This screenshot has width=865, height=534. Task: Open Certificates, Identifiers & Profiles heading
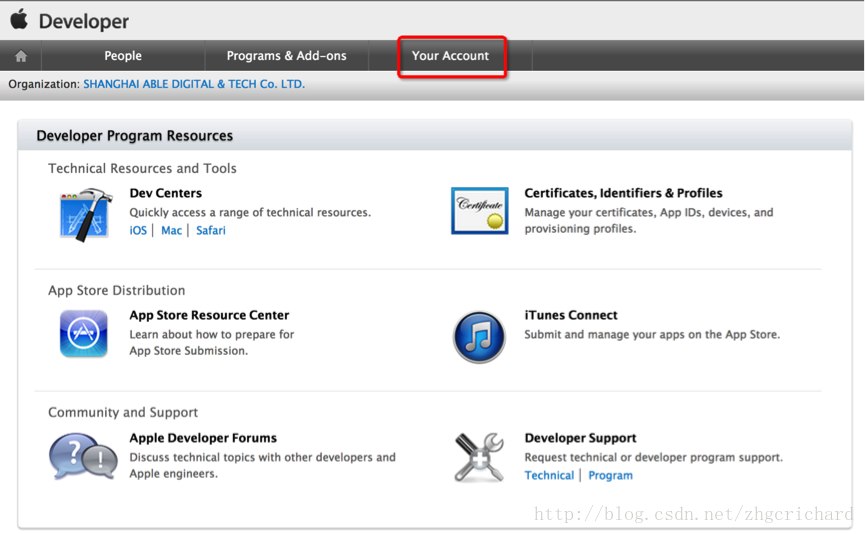click(x=623, y=193)
